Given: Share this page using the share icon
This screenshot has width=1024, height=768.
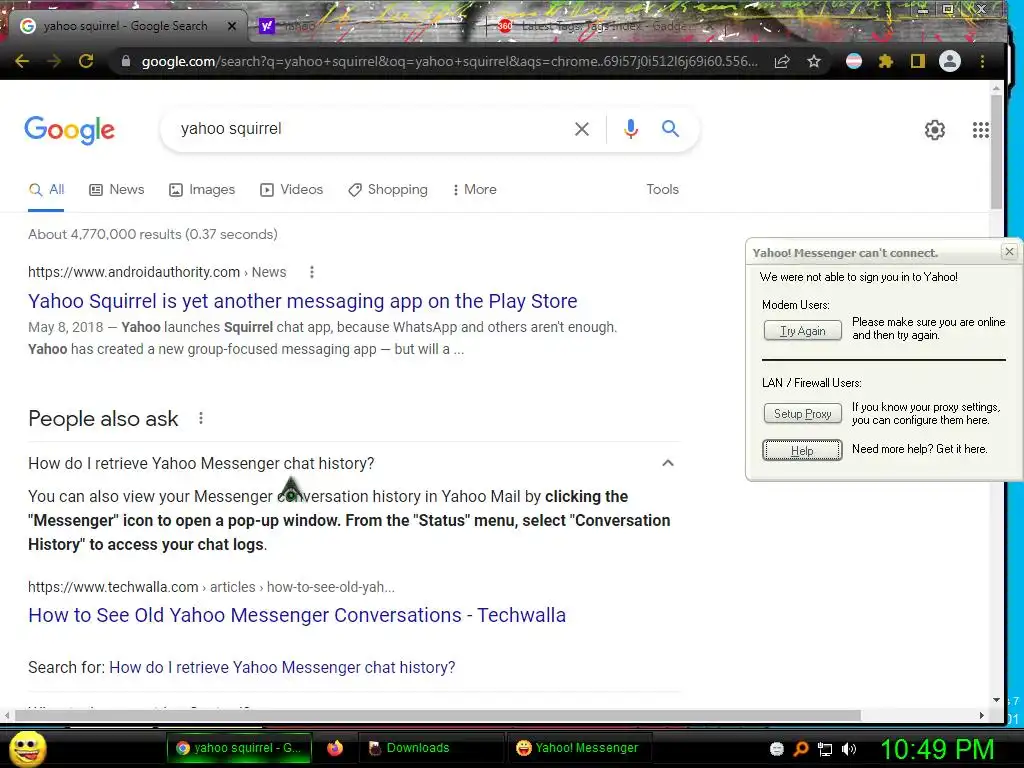Looking at the screenshot, I should click(782, 61).
